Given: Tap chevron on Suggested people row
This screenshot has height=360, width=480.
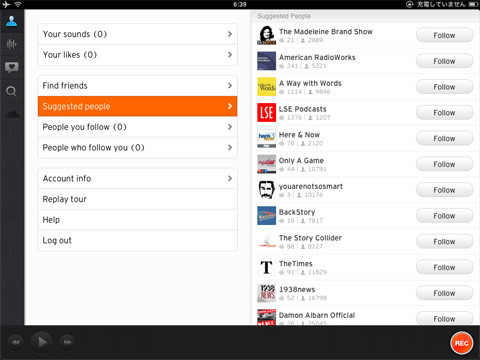Looking at the screenshot, I should 230,106.
